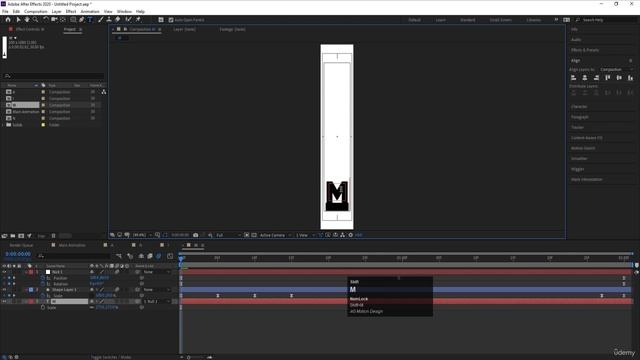Viewport: 640px width, 360px height.
Task: Open the Layer menu
Action: click(56, 11)
